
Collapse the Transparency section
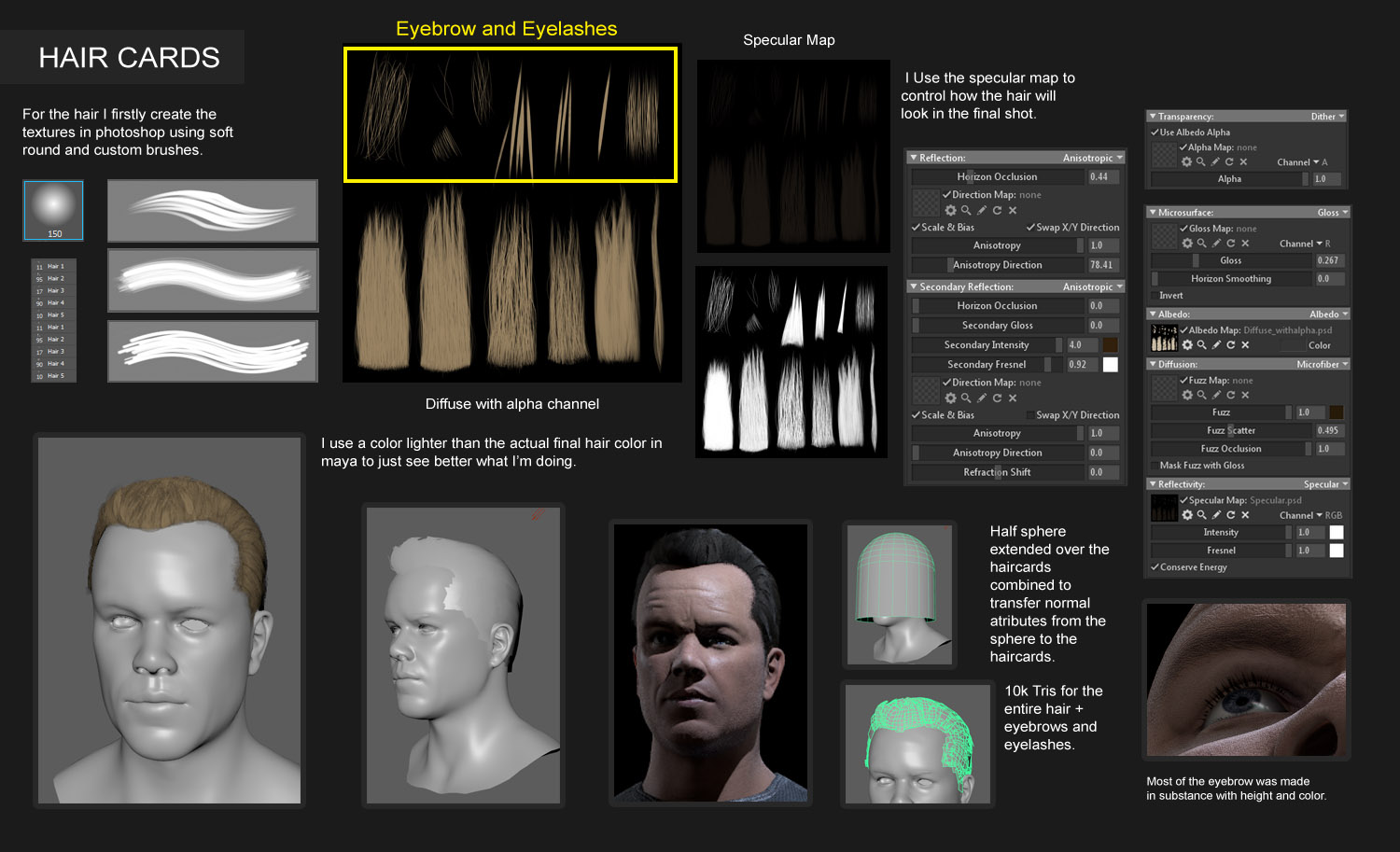click(x=1154, y=117)
